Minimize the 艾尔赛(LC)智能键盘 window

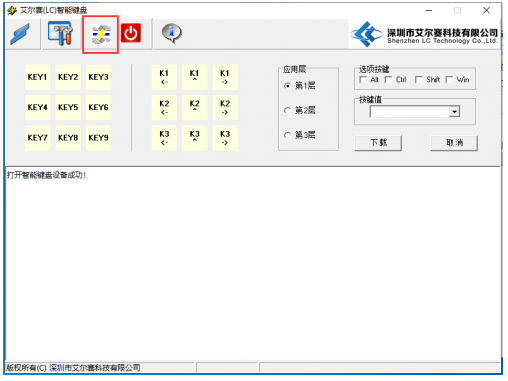click(429, 11)
